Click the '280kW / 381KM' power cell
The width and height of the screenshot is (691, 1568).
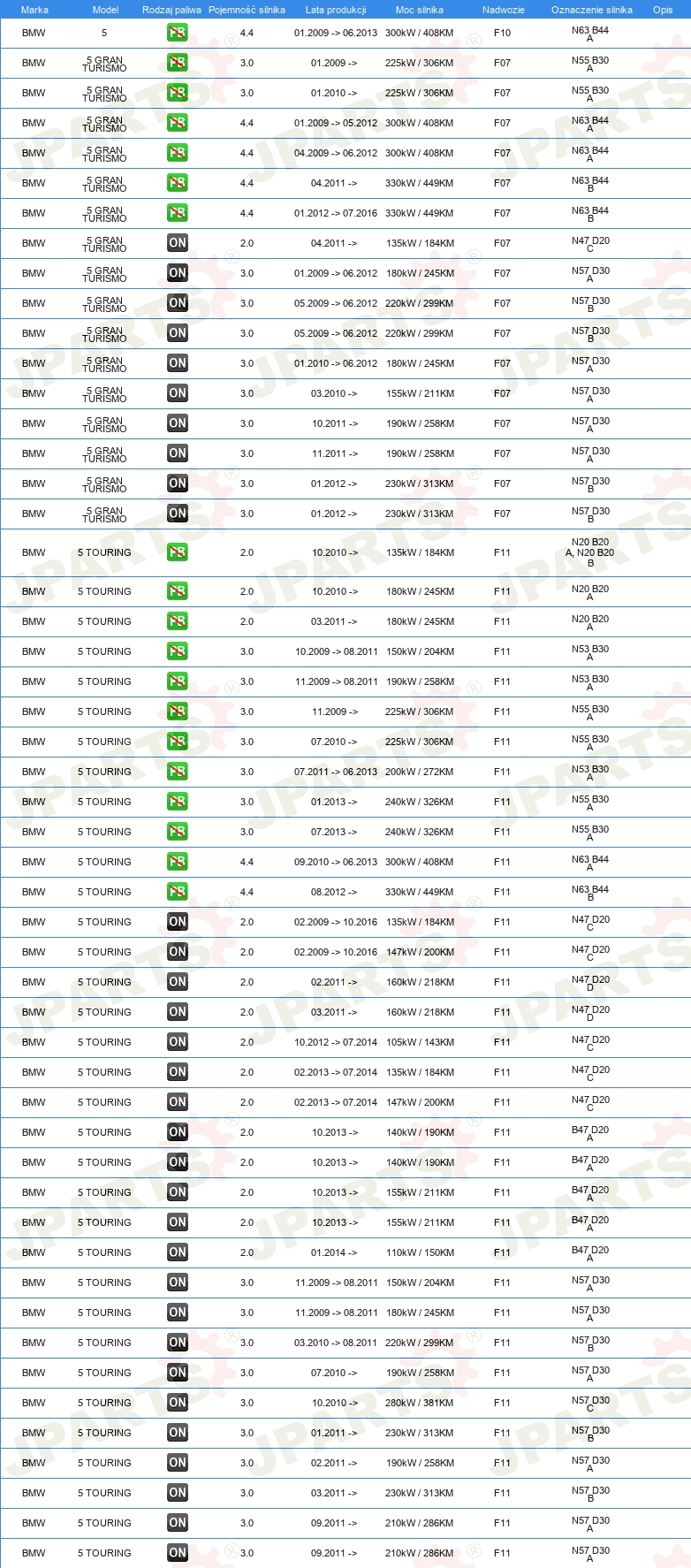coord(420,1403)
